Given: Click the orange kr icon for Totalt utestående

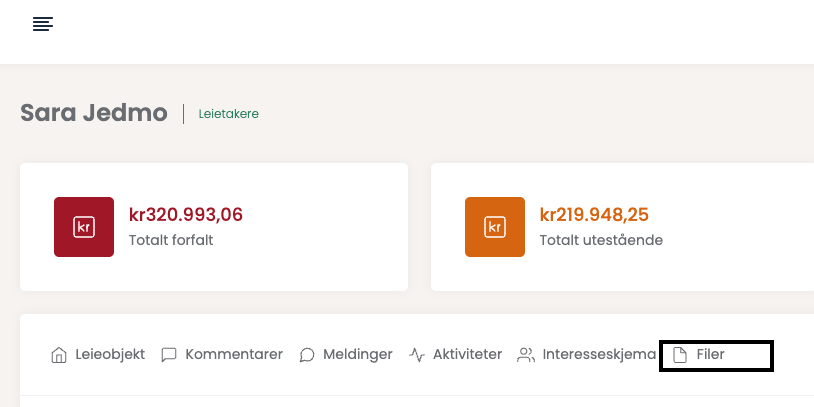Looking at the screenshot, I should coord(494,227).
